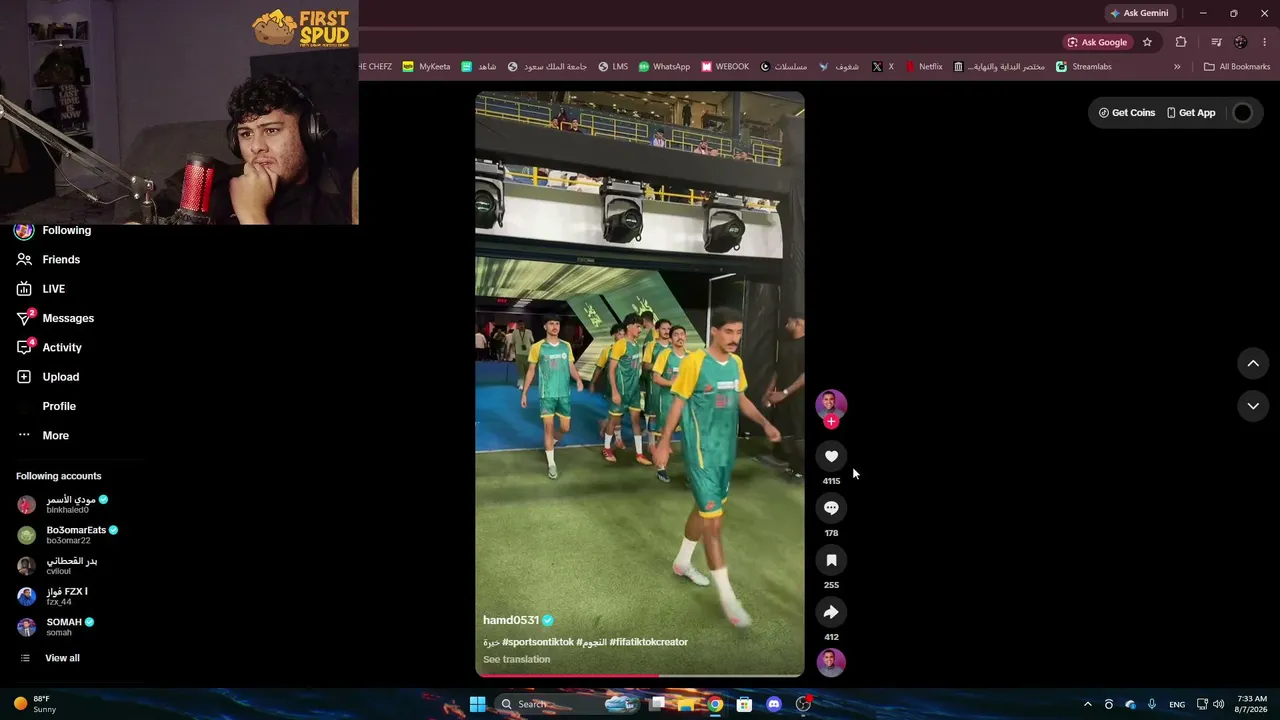Open the All Bookmarks folder
The image size is (1280, 720).
click(x=1237, y=67)
